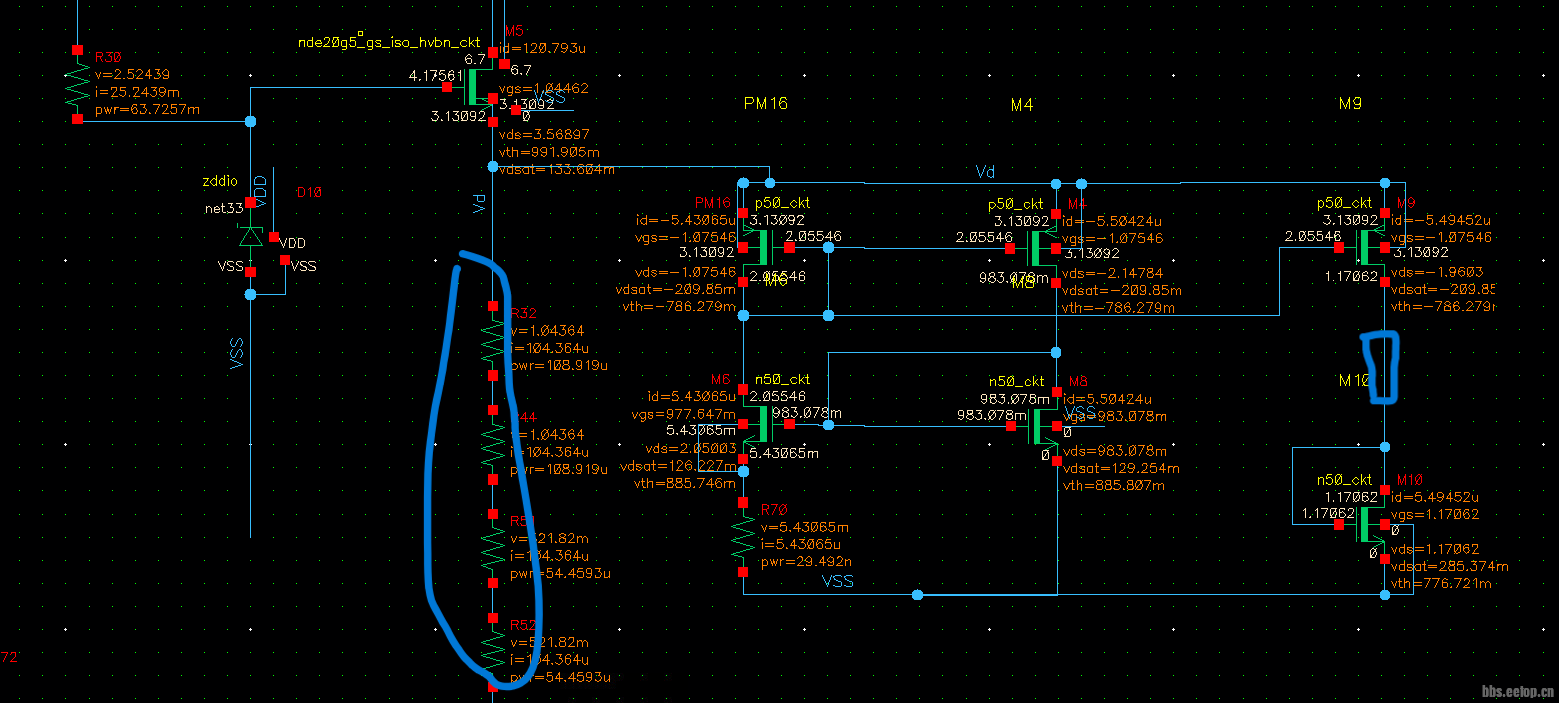Screen dimensions: 1559x703
Task: Click the vth=776.721m annotation
Action: click(x=1443, y=583)
